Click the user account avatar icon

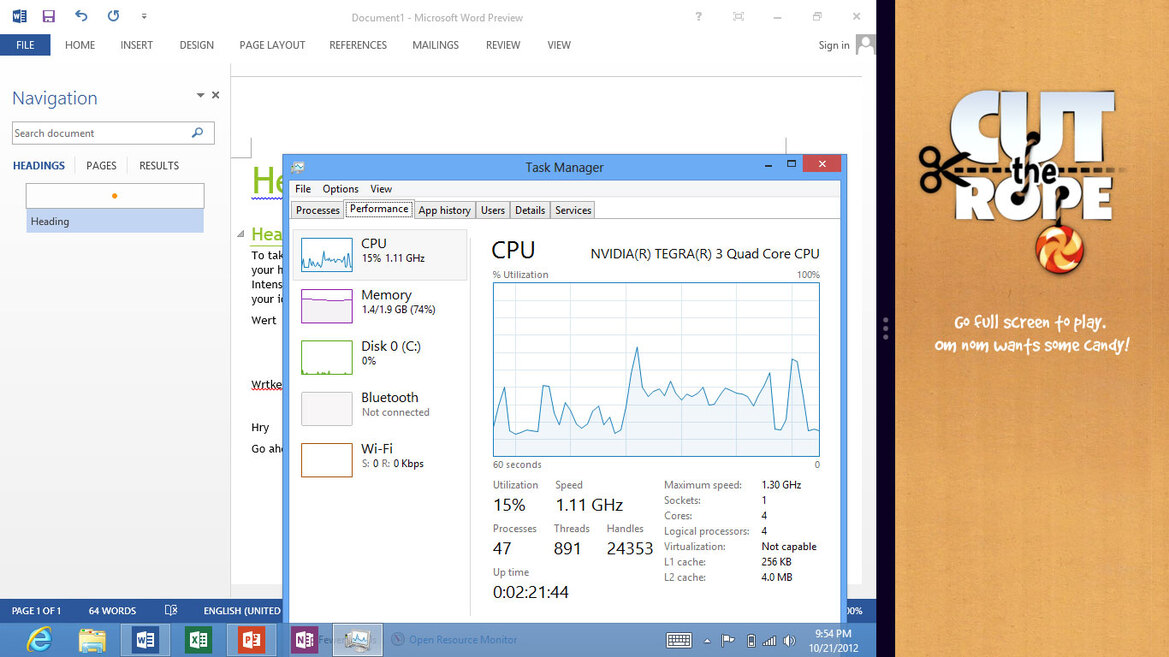click(x=865, y=45)
